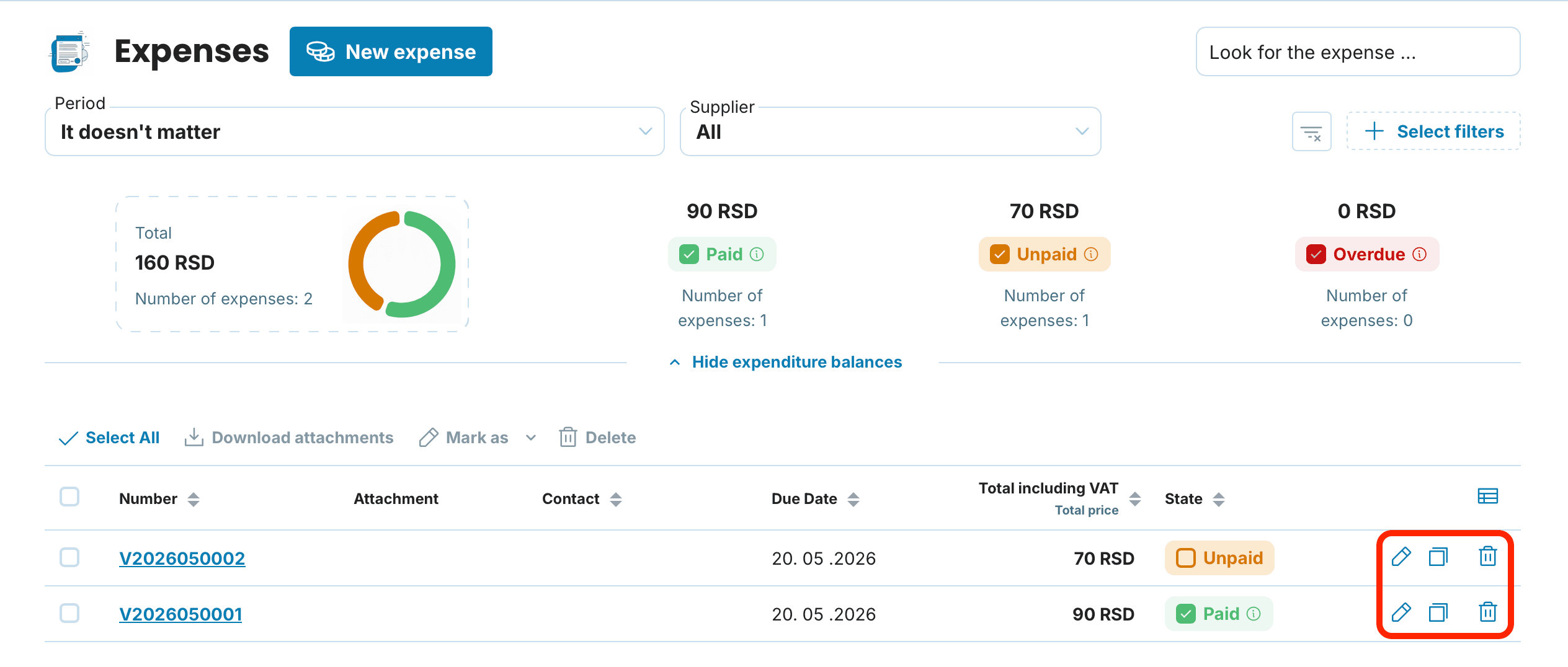
Task: Toggle the Unpaid summary filter badge
Action: pos(1045,254)
